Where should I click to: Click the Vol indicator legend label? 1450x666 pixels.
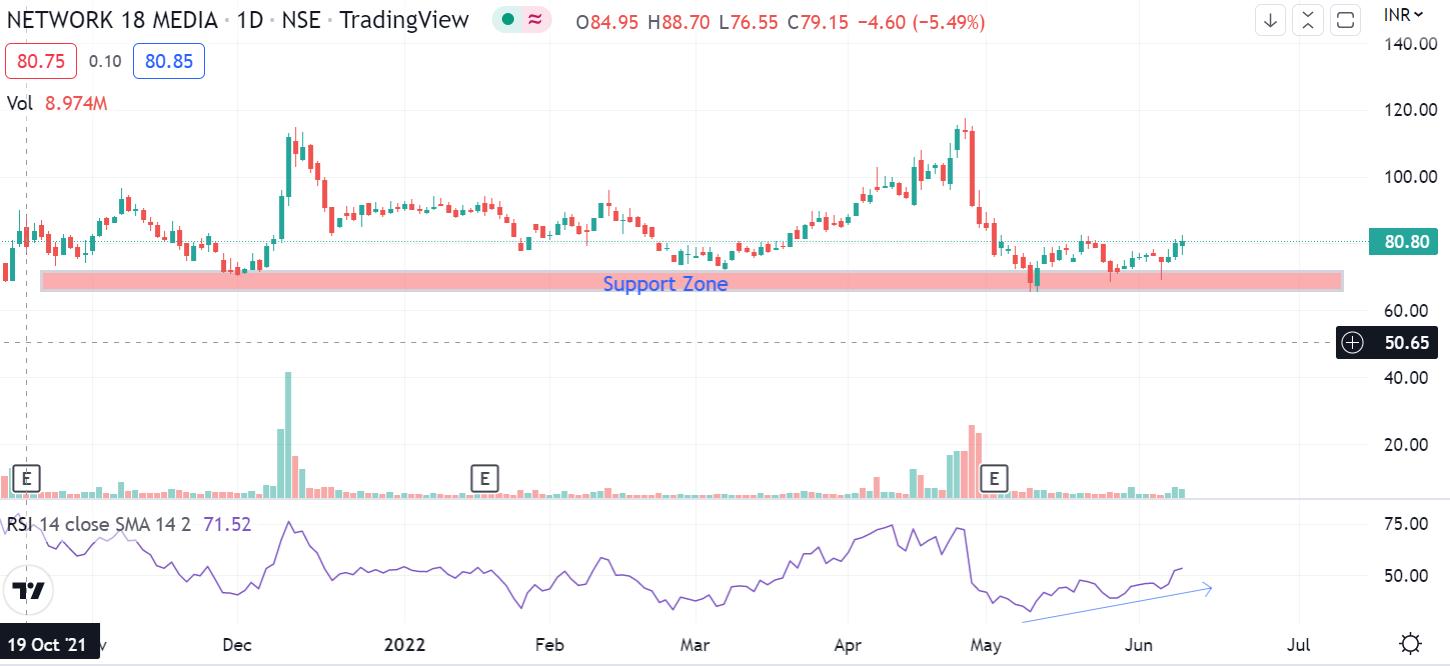pyautogui.click(x=20, y=102)
